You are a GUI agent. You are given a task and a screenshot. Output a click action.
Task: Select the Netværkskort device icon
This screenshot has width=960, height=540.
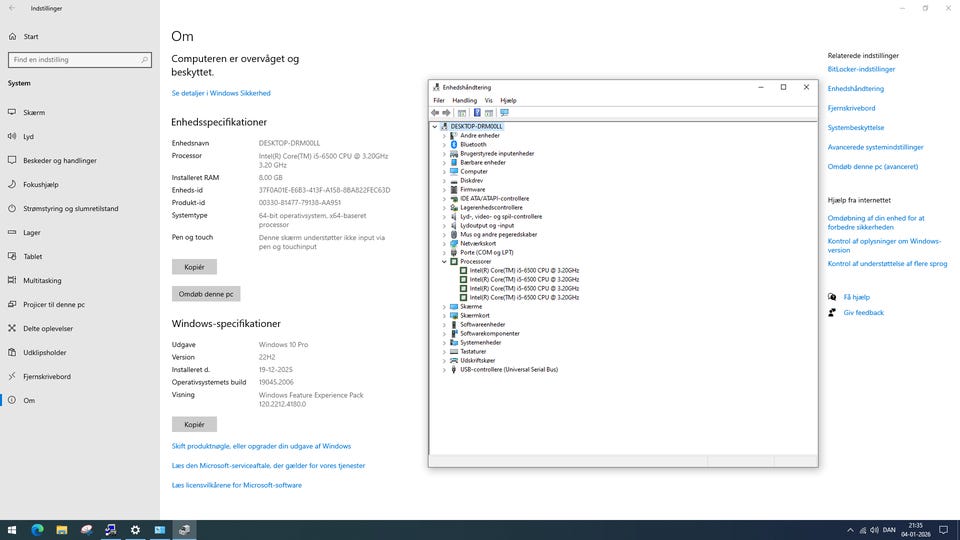coord(453,244)
